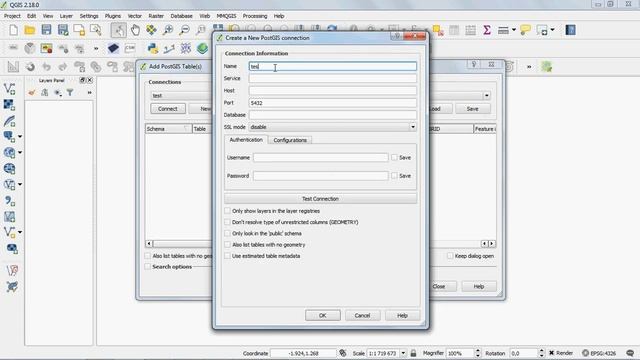The image size is (640, 360).
Task: Click the Save Project As icon
Action: 63,30
